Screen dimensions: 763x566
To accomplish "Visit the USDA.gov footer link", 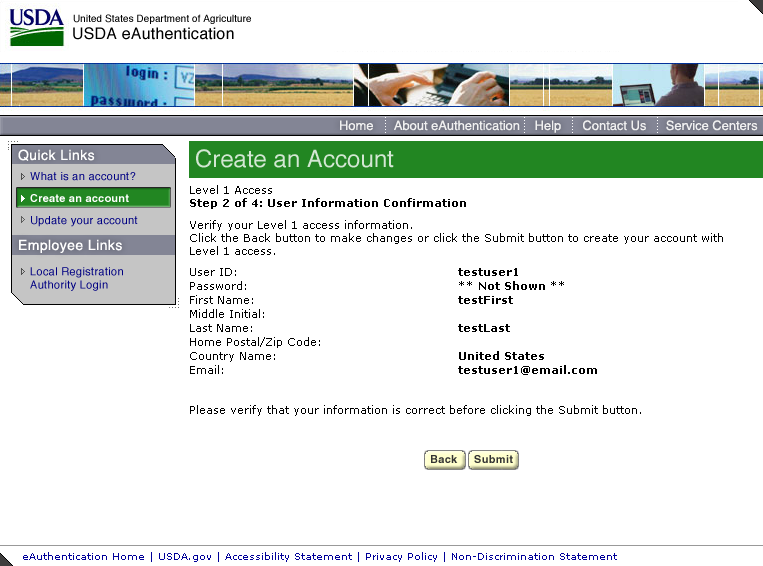I will (x=186, y=557).
